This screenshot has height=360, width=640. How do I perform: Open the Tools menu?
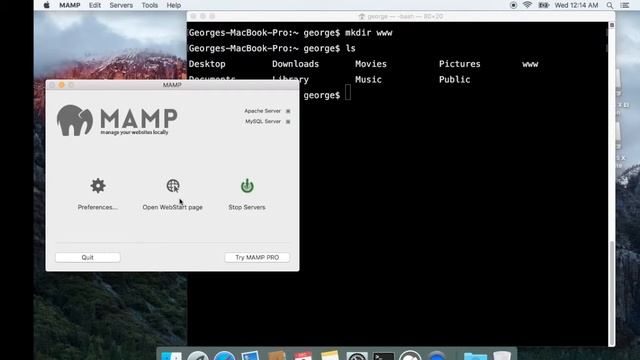point(149,5)
